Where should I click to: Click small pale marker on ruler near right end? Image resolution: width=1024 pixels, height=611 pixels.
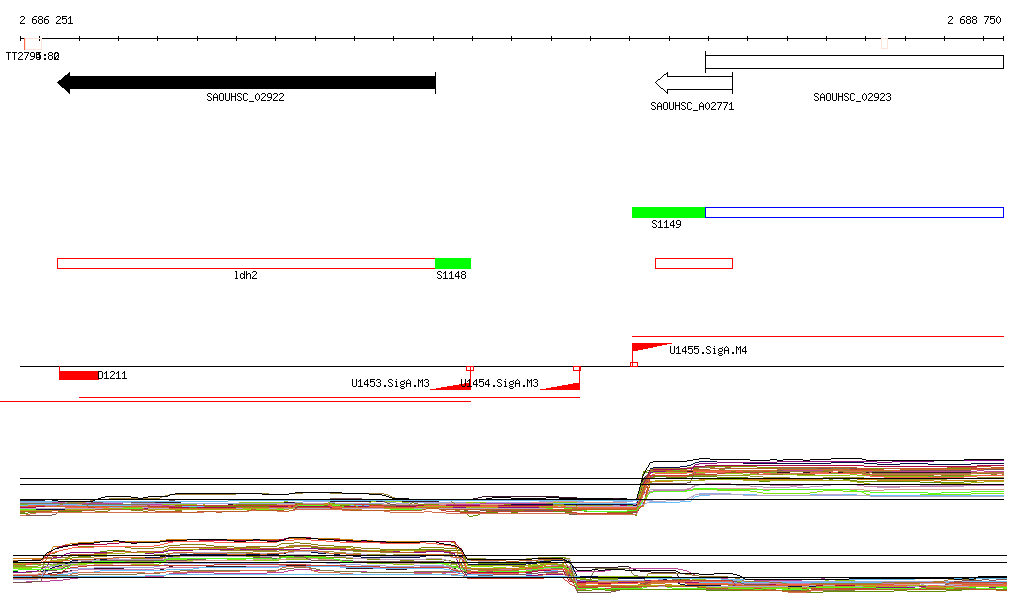pyautogui.click(x=884, y=43)
